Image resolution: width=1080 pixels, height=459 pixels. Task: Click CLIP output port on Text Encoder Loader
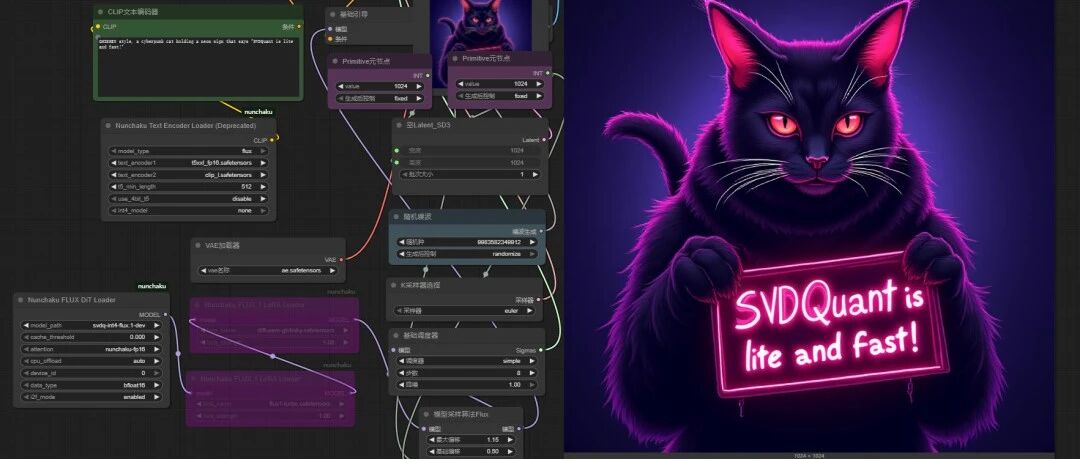point(272,140)
